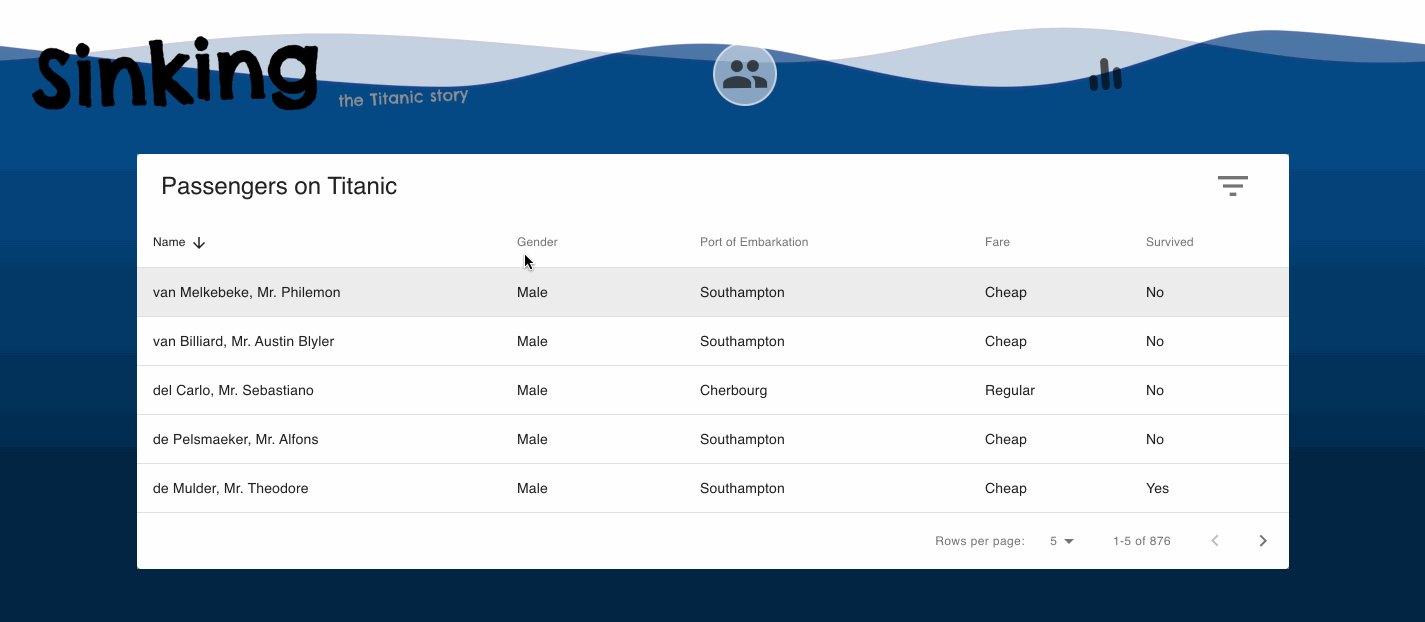Sort by Port of Embarkation column
Image resolution: width=1425 pixels, height=622 pixels.
tap(754, 242)
